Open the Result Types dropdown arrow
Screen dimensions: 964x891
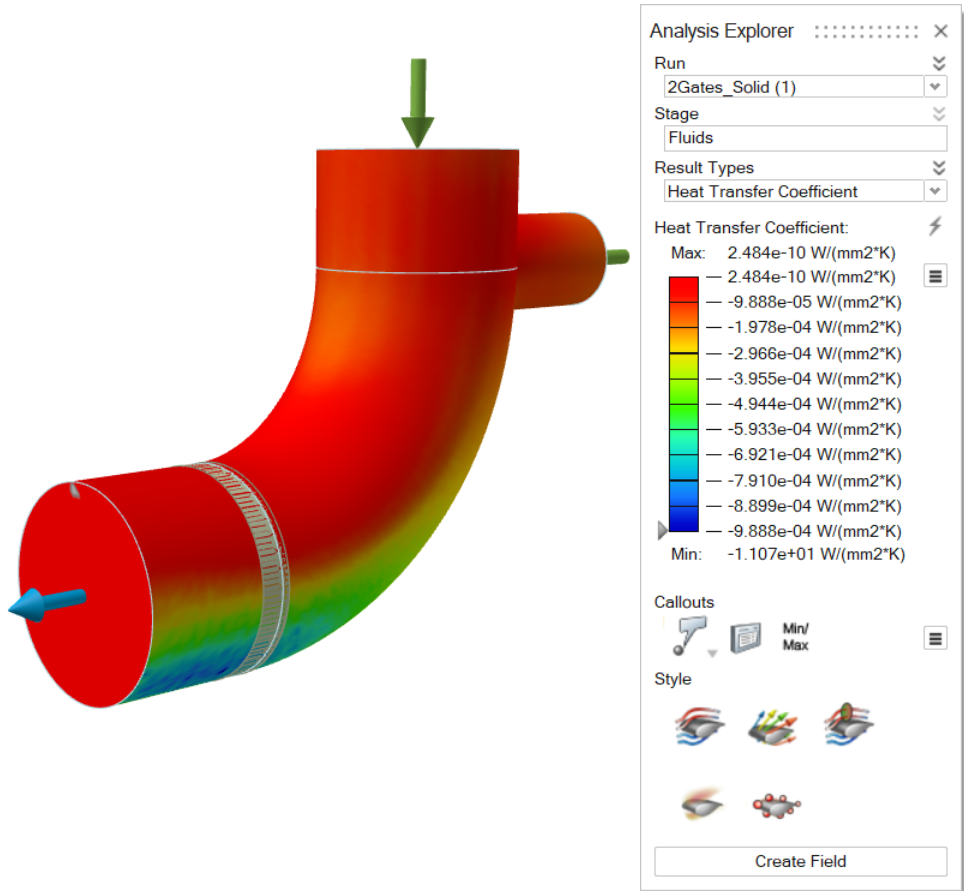[935, 191]
